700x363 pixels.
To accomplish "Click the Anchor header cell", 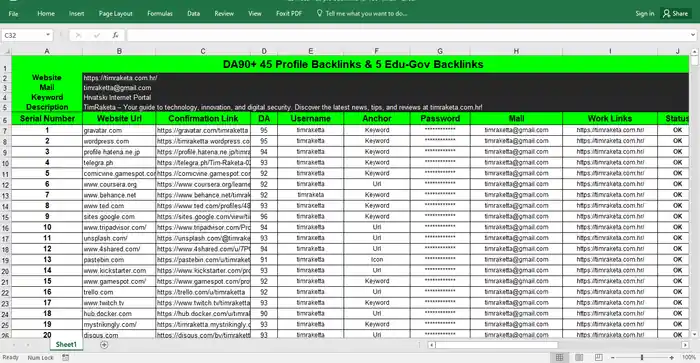I will (x=377, y=118).
